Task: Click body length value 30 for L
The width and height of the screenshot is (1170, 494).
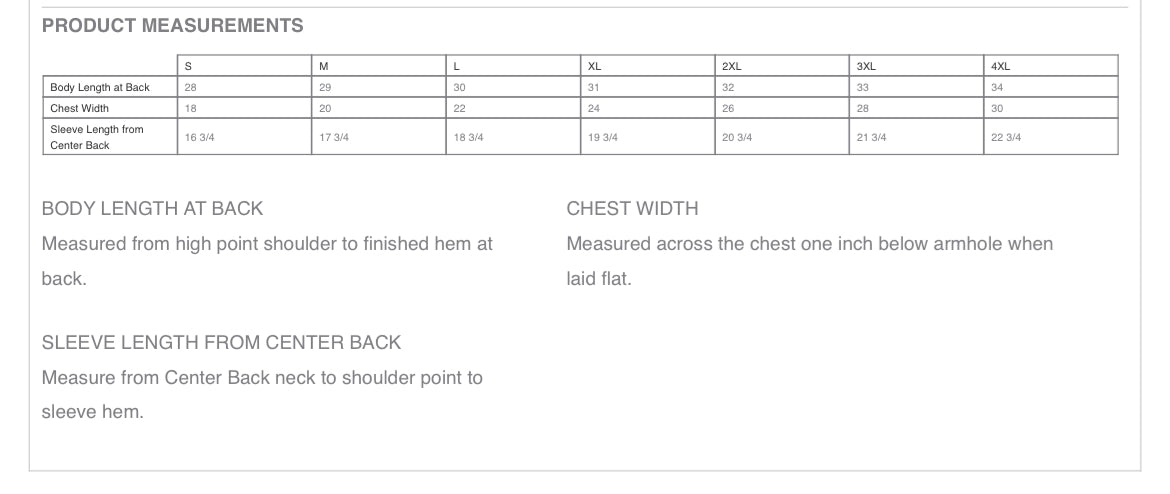Action: (460, 87)
